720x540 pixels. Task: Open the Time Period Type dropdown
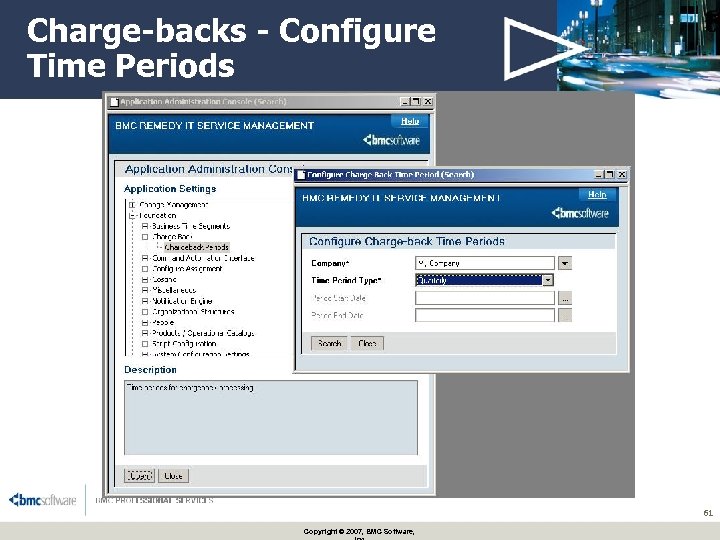pos(548,280)
